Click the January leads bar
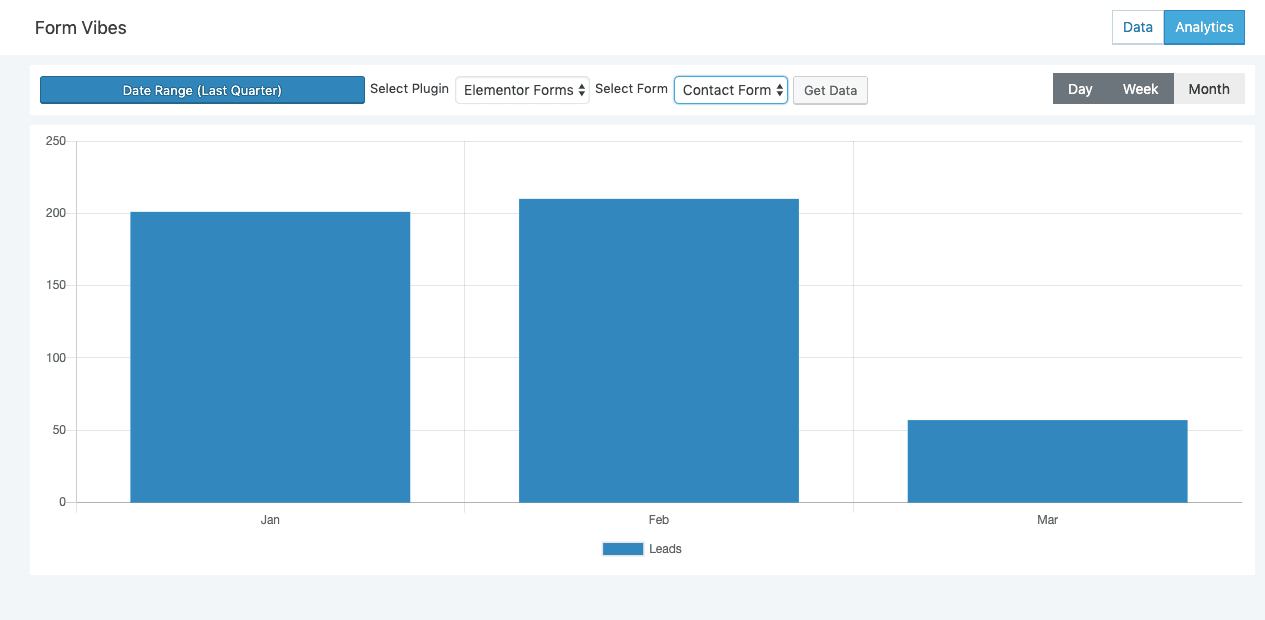 (x=270, y=357)
